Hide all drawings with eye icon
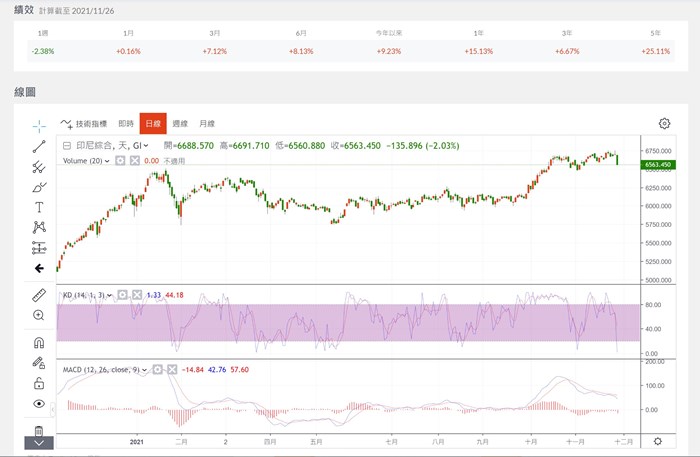 click(39, 403)
